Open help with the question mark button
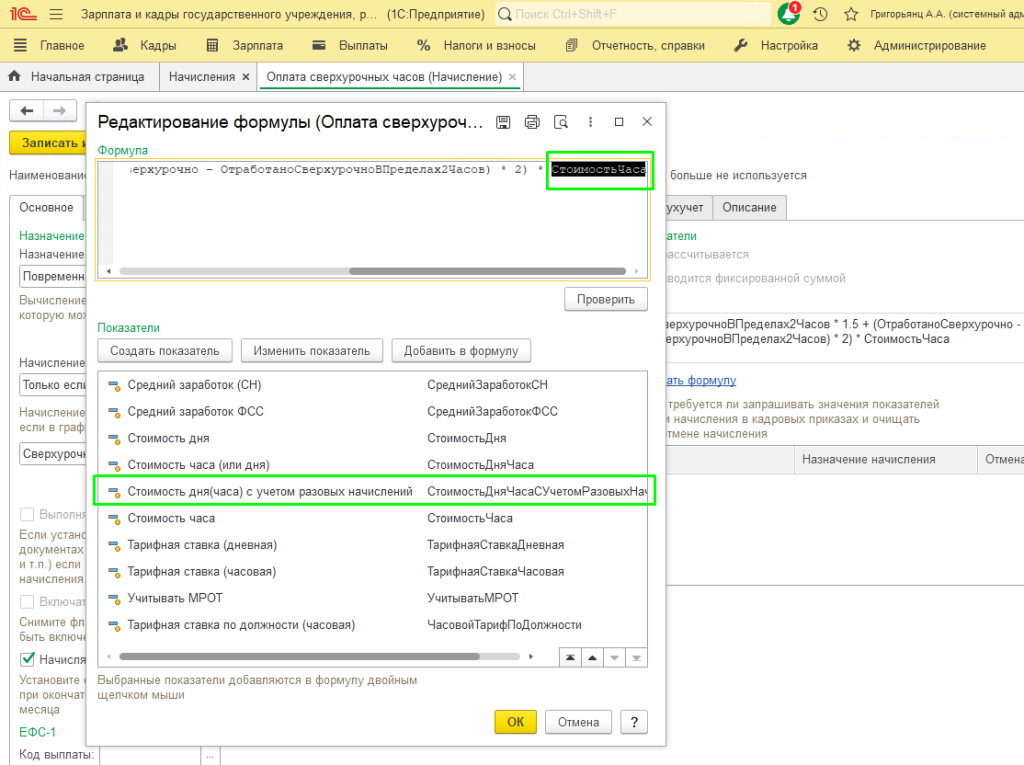Screen dimensions: 1024x765 [634, 722]
